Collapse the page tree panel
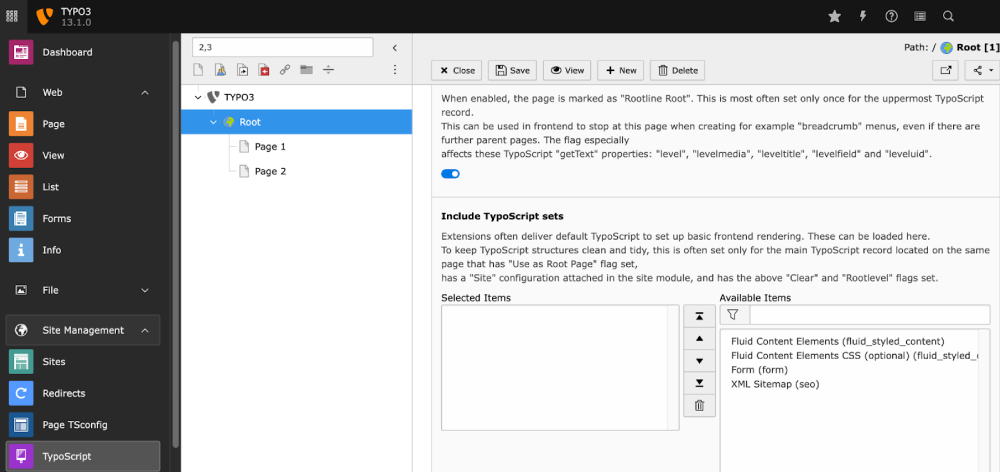The height and width of the screenshot is (472, 1000). point(395,48)
